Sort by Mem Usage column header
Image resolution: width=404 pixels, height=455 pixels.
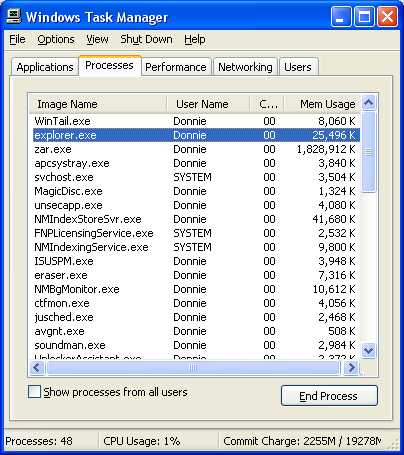(x=322, y=104)
